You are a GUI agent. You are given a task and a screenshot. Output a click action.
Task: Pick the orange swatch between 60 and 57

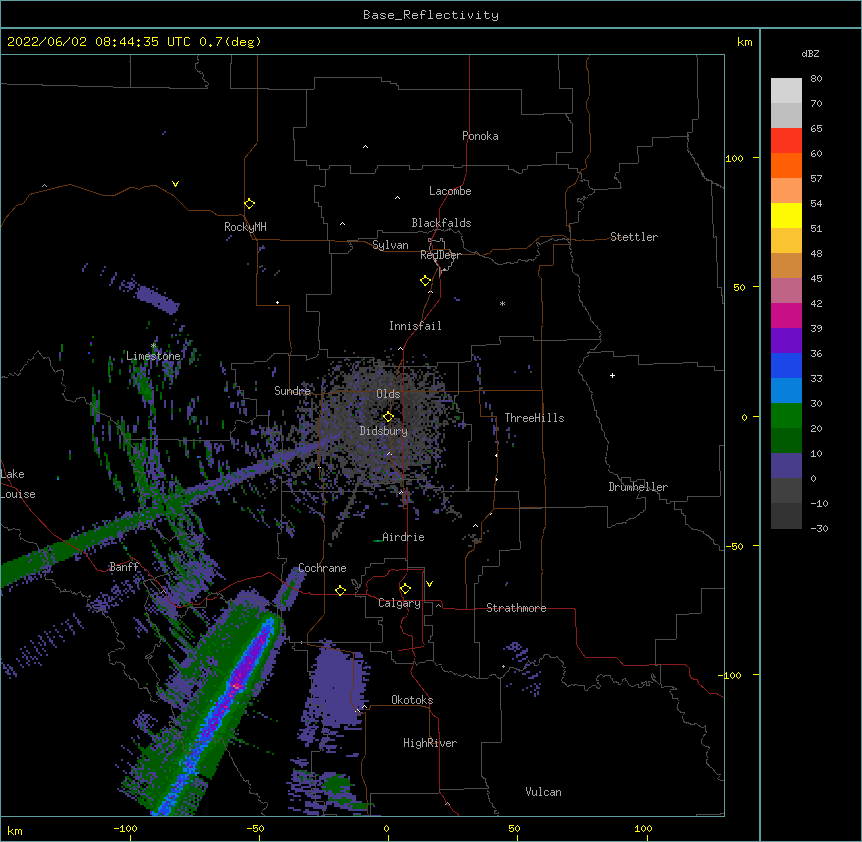786,165
